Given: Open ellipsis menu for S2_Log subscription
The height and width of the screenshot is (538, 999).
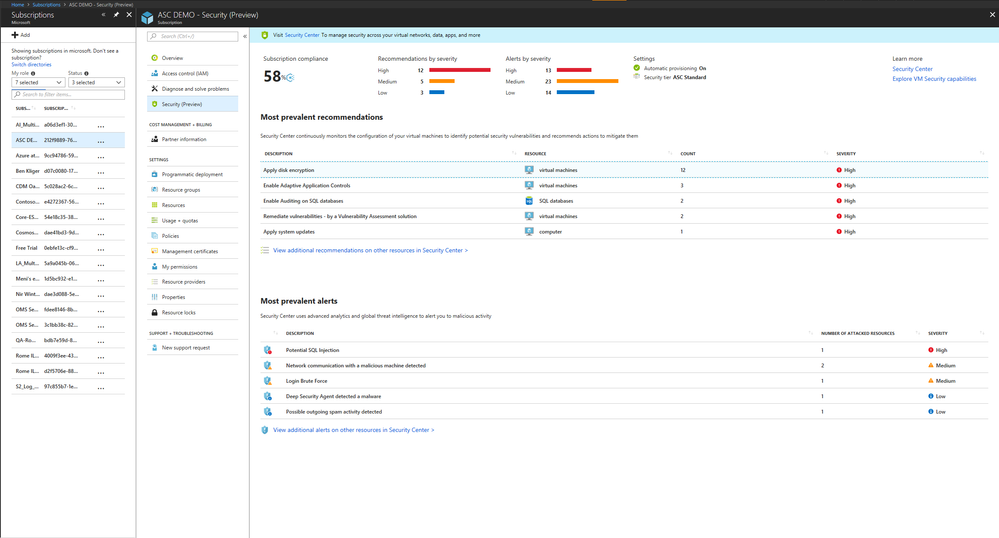Looking at the screenshot, I should pyautogui.click(x=101, y=388).
